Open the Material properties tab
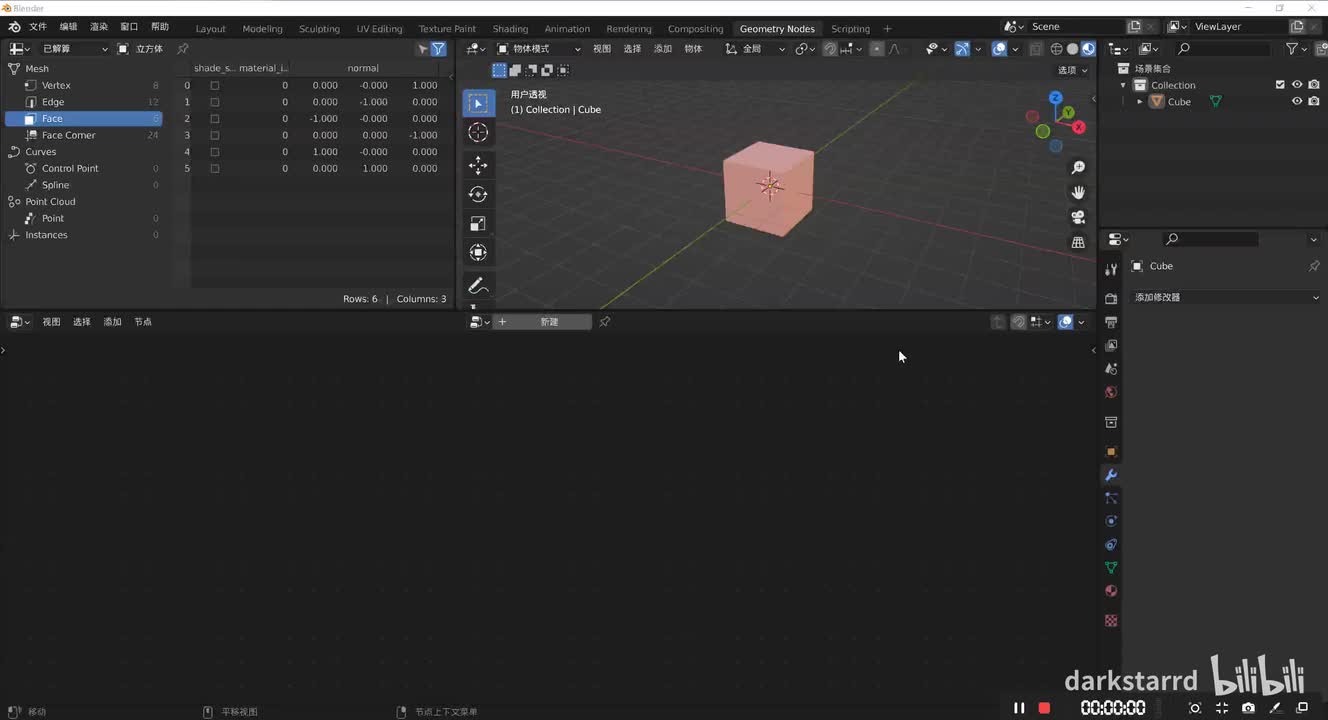Screen dimensions: 1328x720 (1110, 591)
